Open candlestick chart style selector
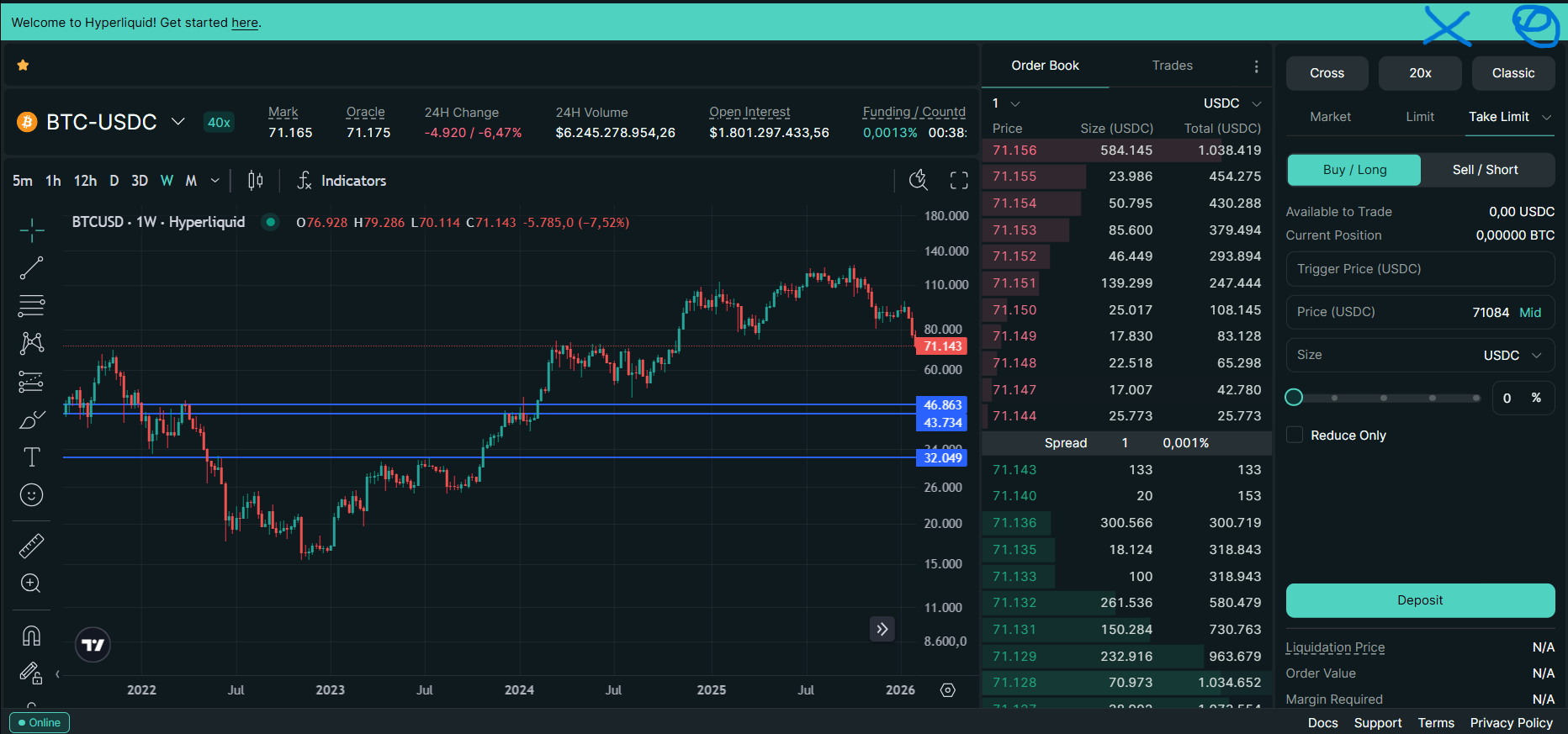The image size is (1568, 734). point(256,180)
